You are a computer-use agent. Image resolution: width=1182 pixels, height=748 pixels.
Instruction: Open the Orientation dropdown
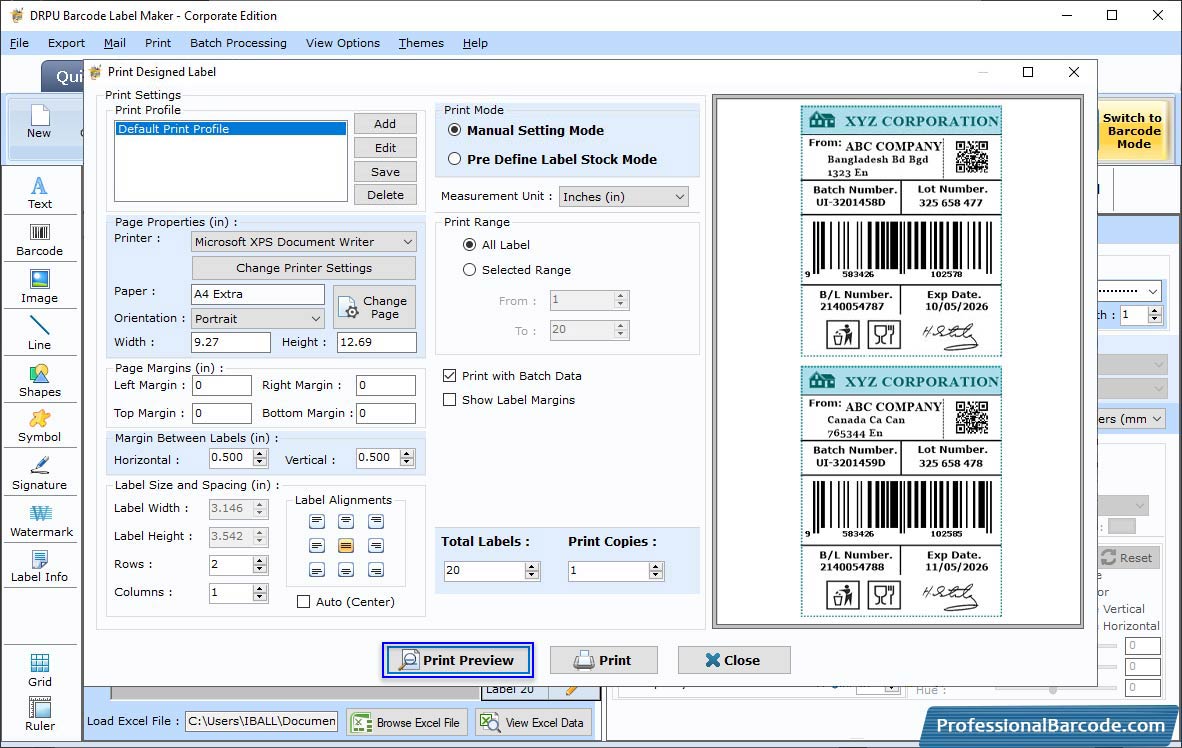coord(259,318)
